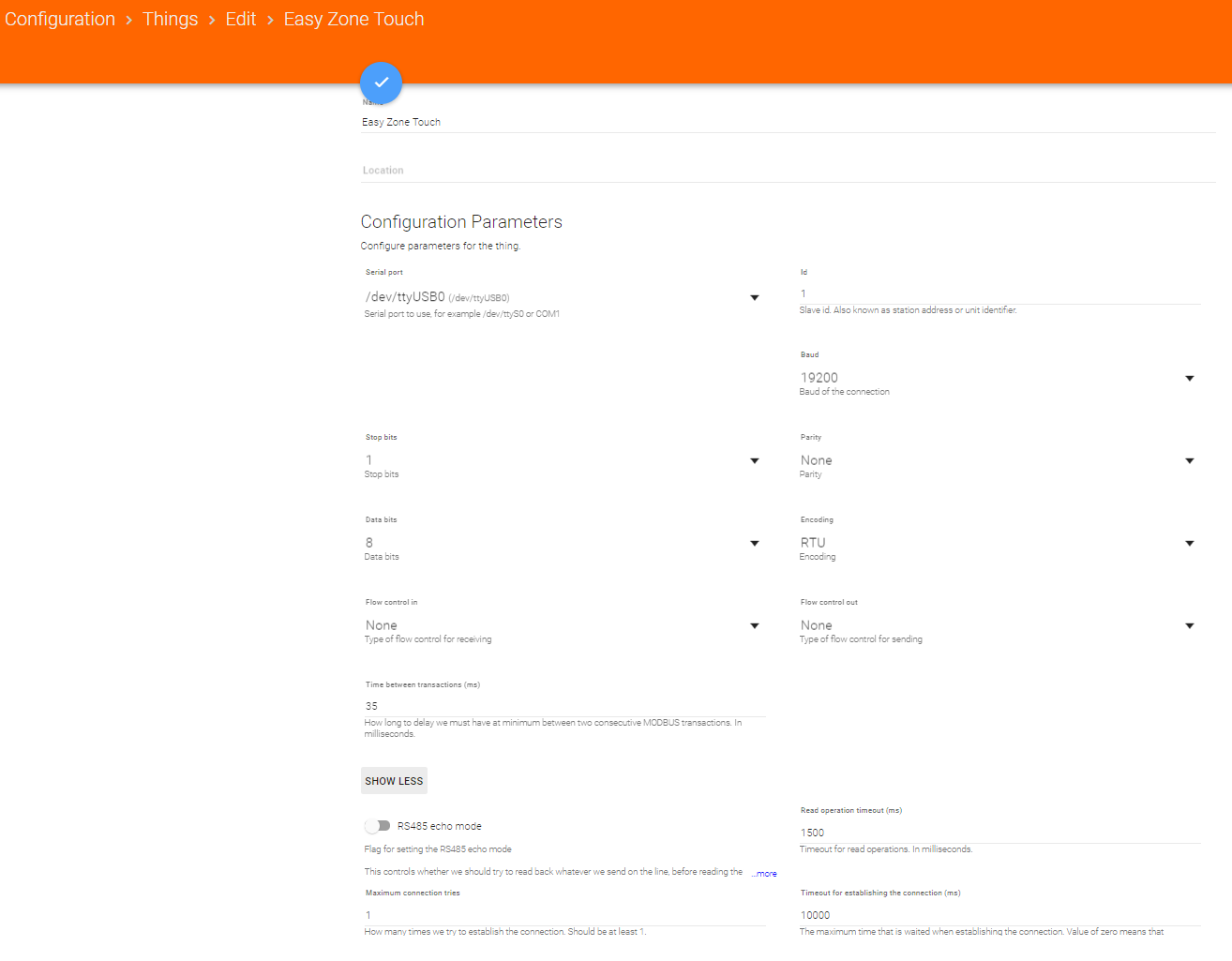Image resolution: width=1232 pixels, height=961 pixels.
Task: Click the slave Id input field
Action: [999, 294]
